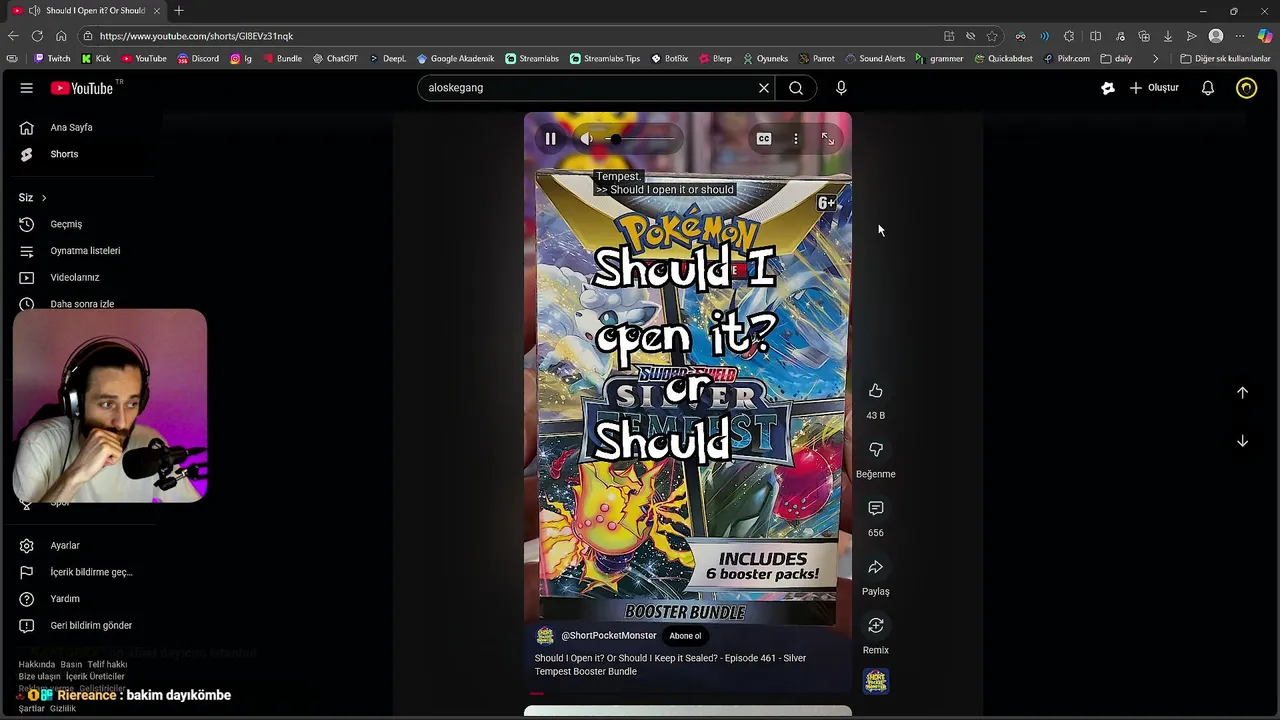The width and height of the screenshot is (1280, 720).
Task: Open the YouTube hamburger guide menu
Action: 27,88
